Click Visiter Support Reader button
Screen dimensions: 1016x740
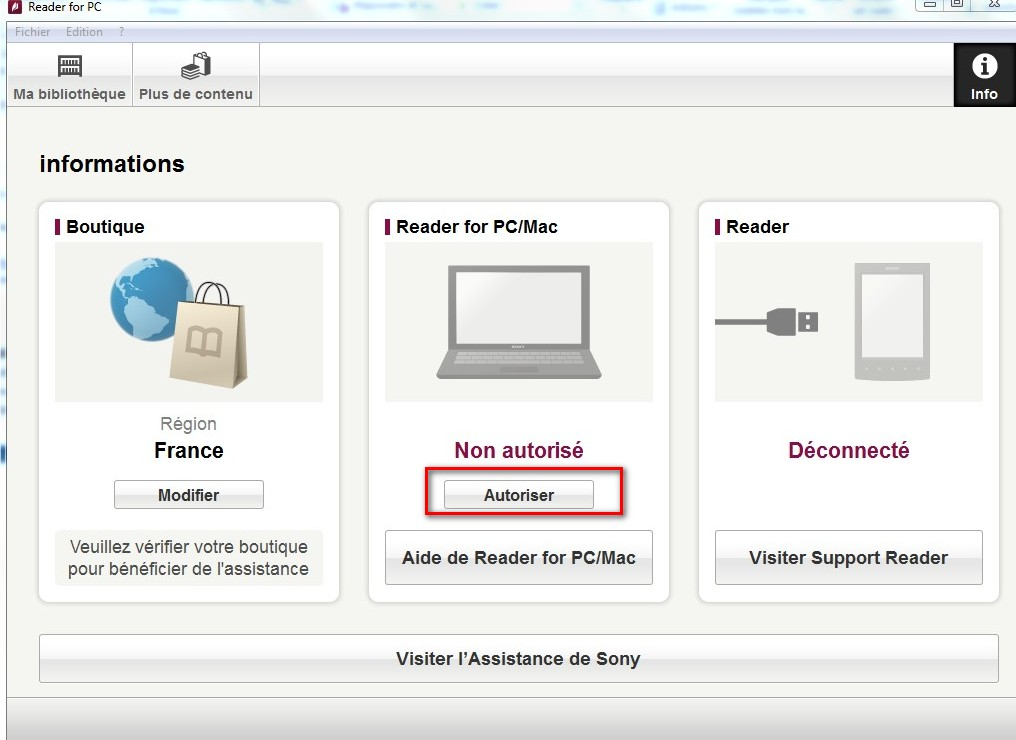coord(848,557)
